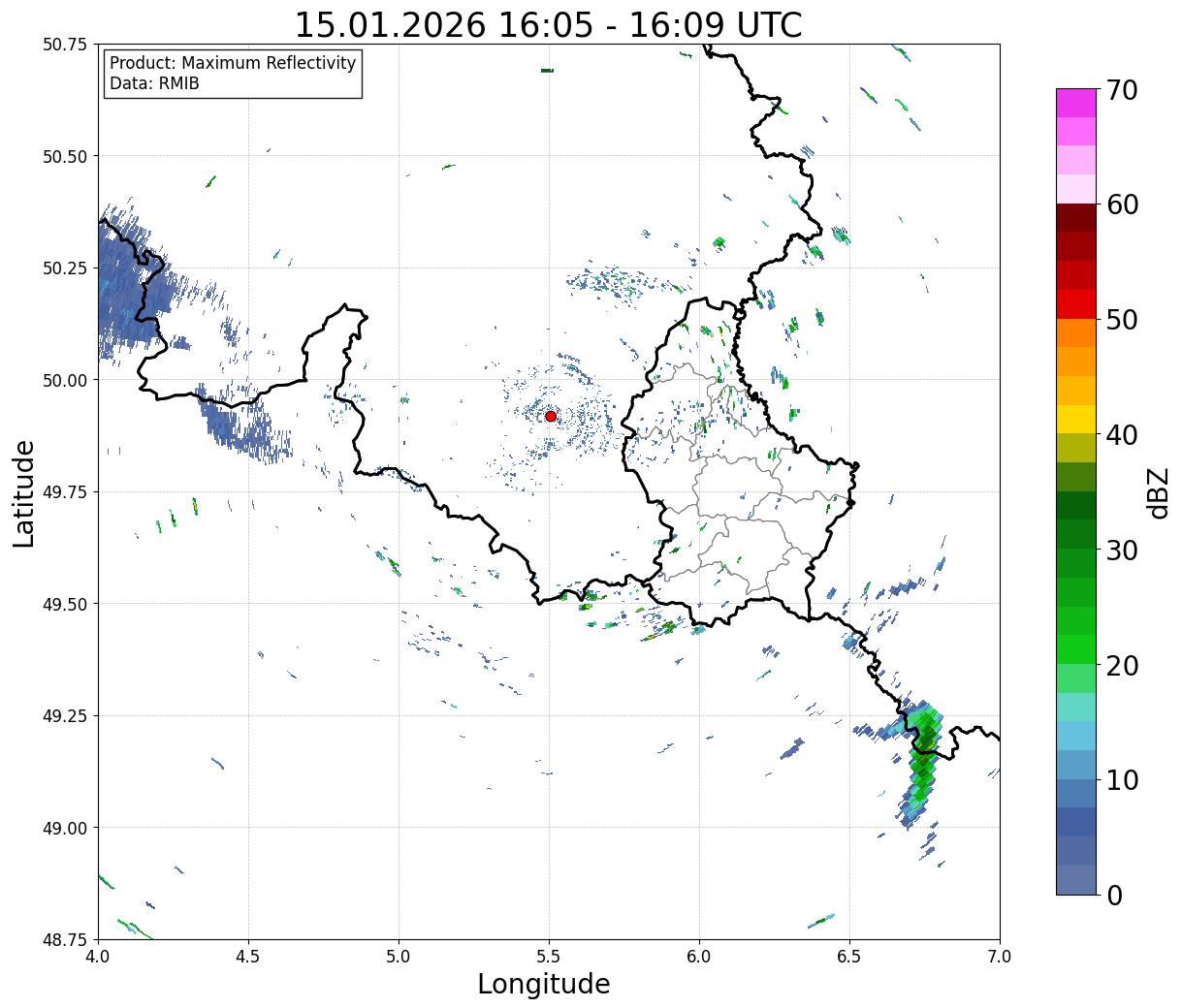The height and width of the screenshot is (1008, 1182).
Task: Click the 'Longitude' axis label
Action: [x=544, y=985]
